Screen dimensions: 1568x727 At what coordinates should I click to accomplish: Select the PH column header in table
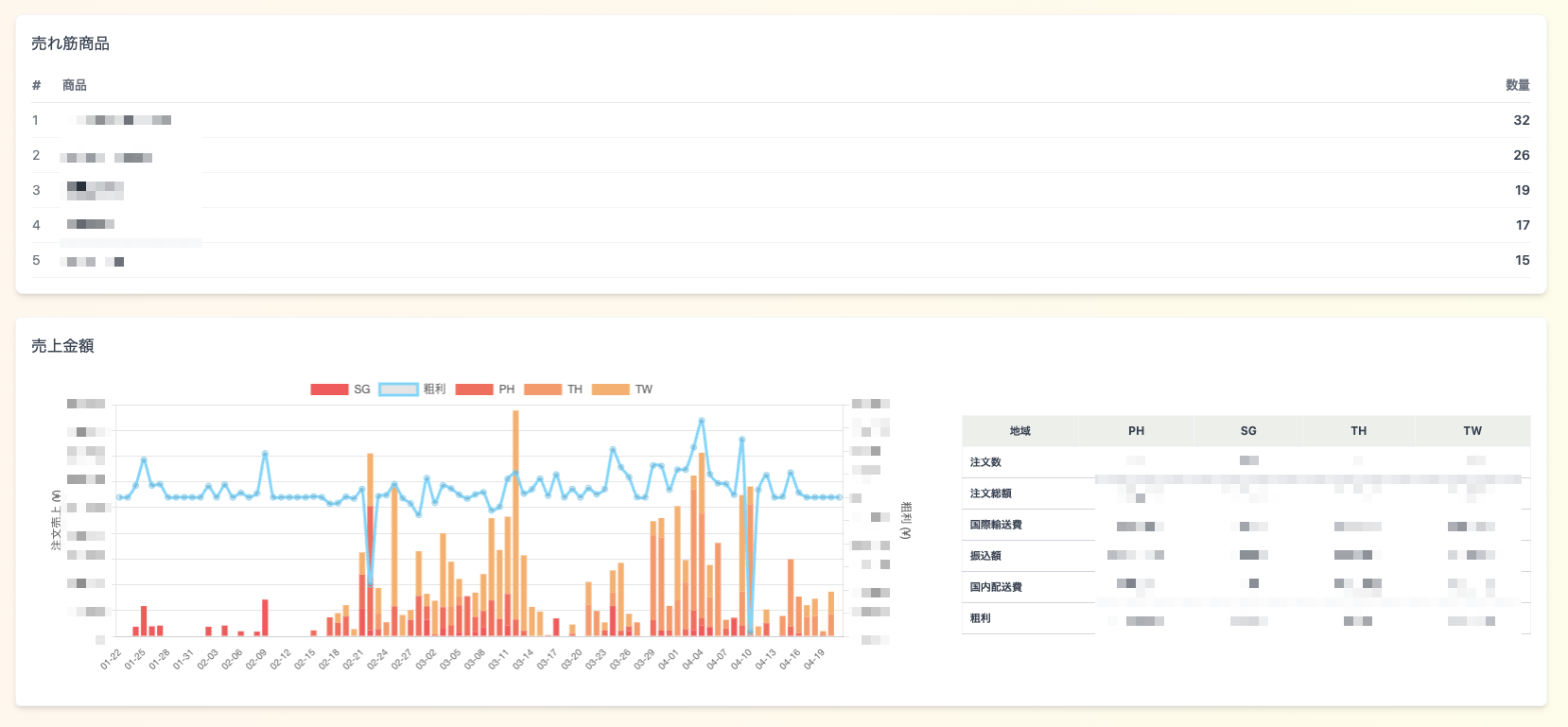(1136, 431)
